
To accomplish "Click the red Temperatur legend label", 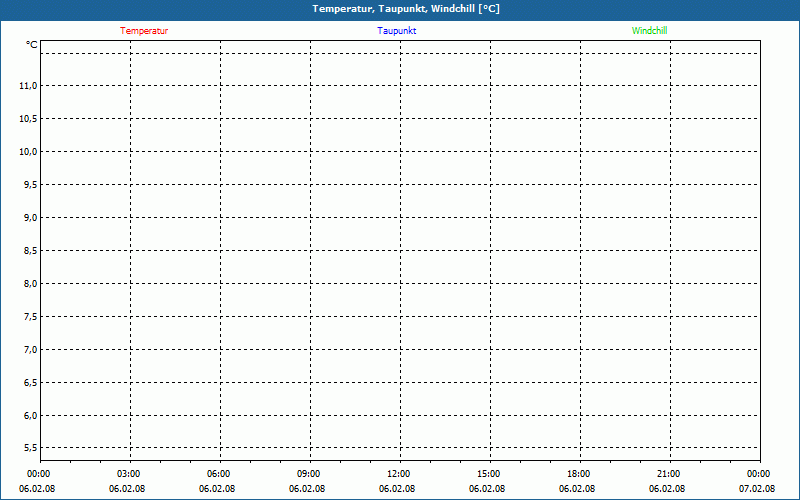I will 144,31.
